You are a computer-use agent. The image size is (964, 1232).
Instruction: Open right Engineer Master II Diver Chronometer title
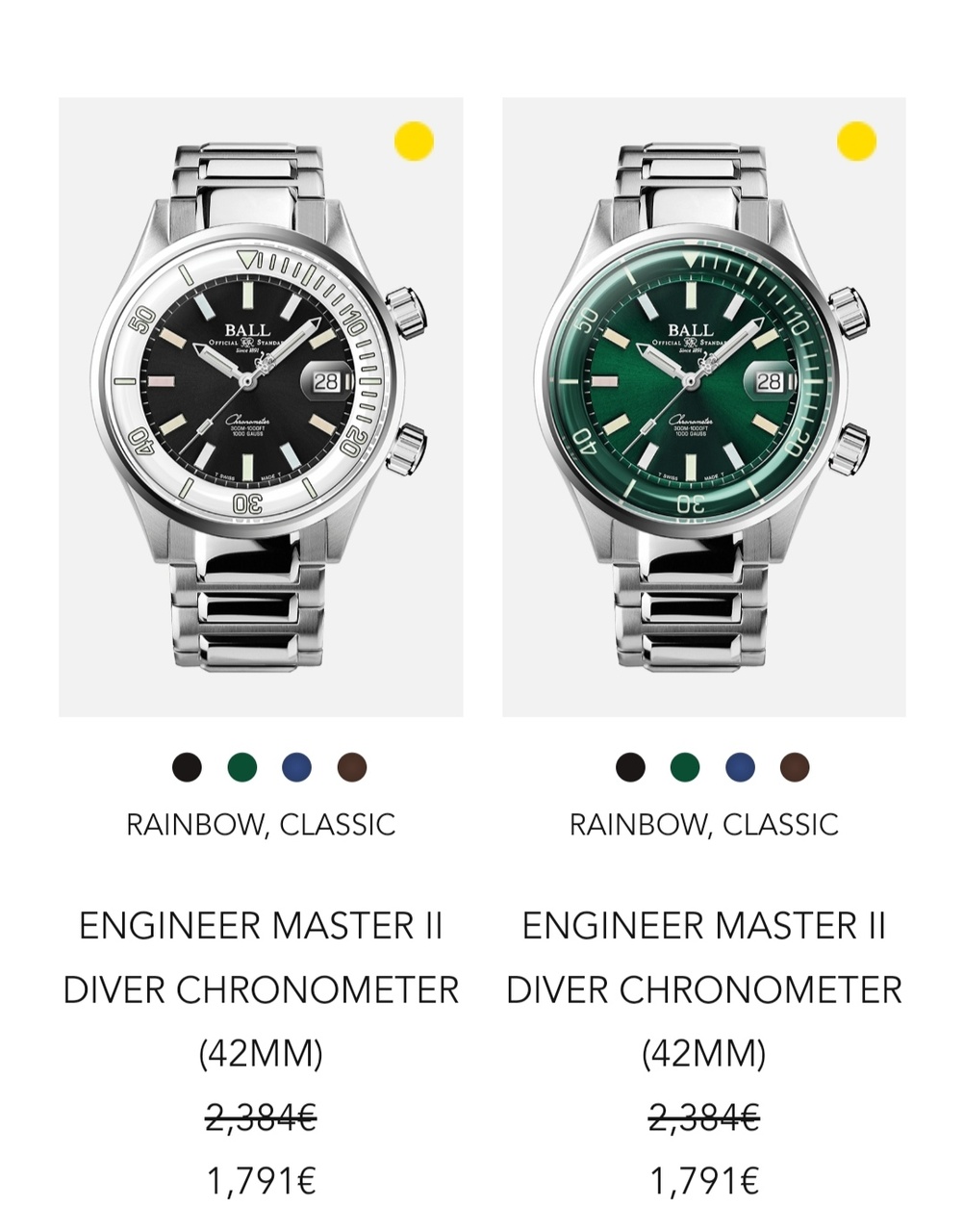(703, 989)
